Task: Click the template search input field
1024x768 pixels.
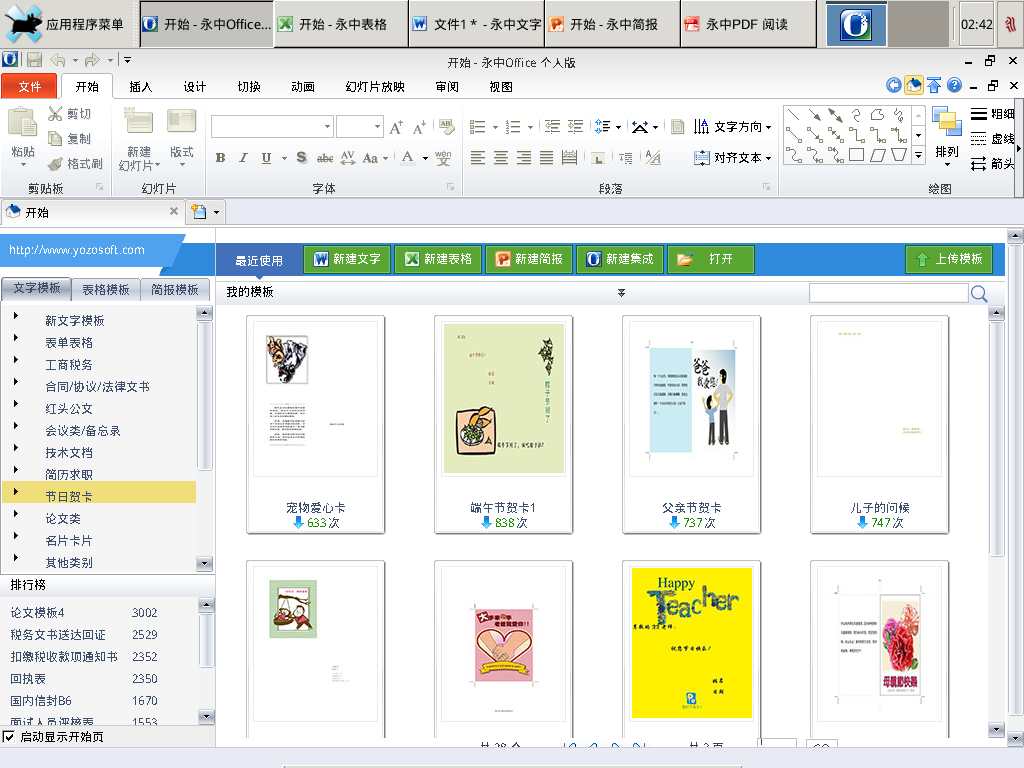Action: (888, 293)
